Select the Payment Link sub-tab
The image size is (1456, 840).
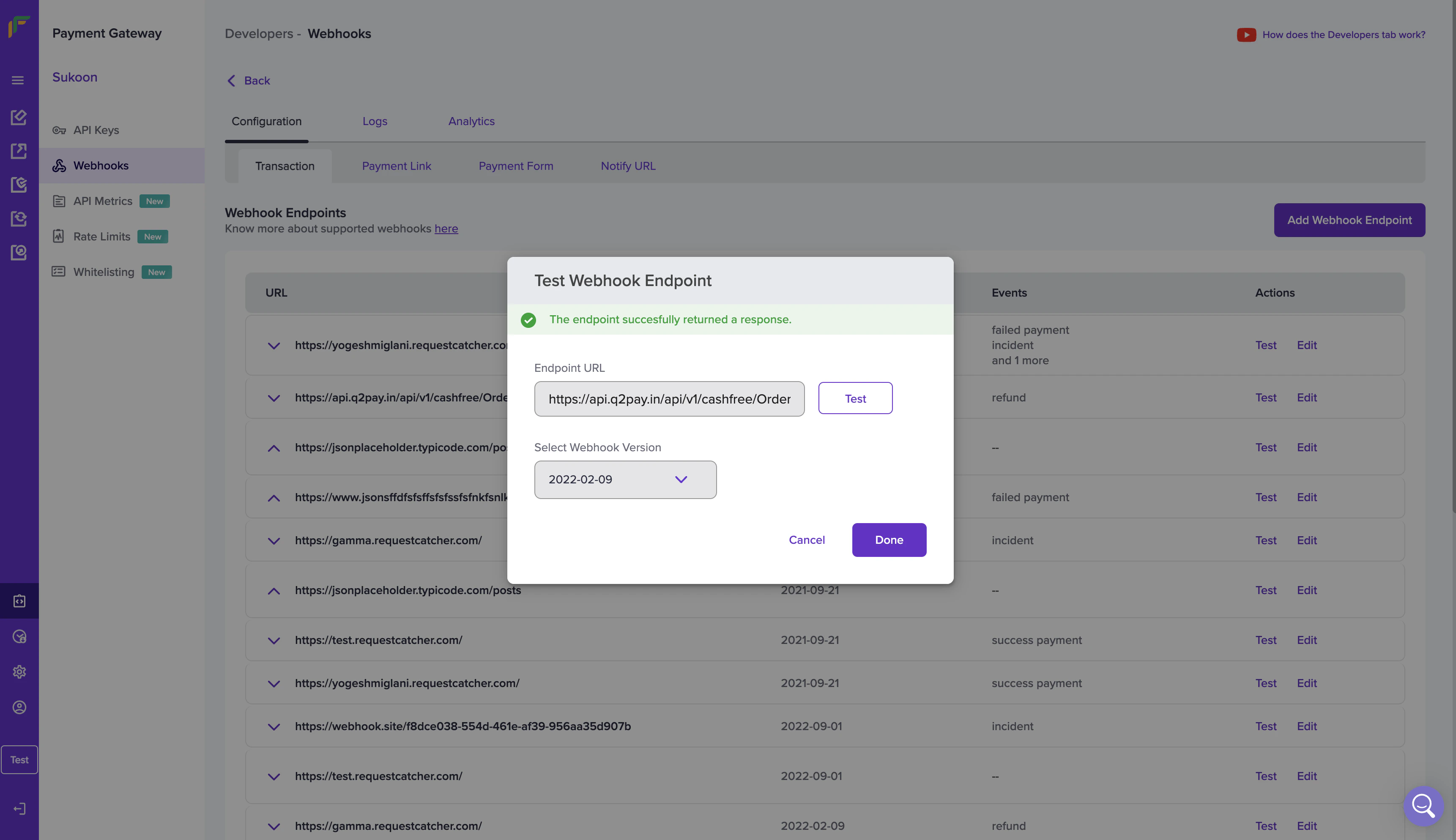coord(397,166)
